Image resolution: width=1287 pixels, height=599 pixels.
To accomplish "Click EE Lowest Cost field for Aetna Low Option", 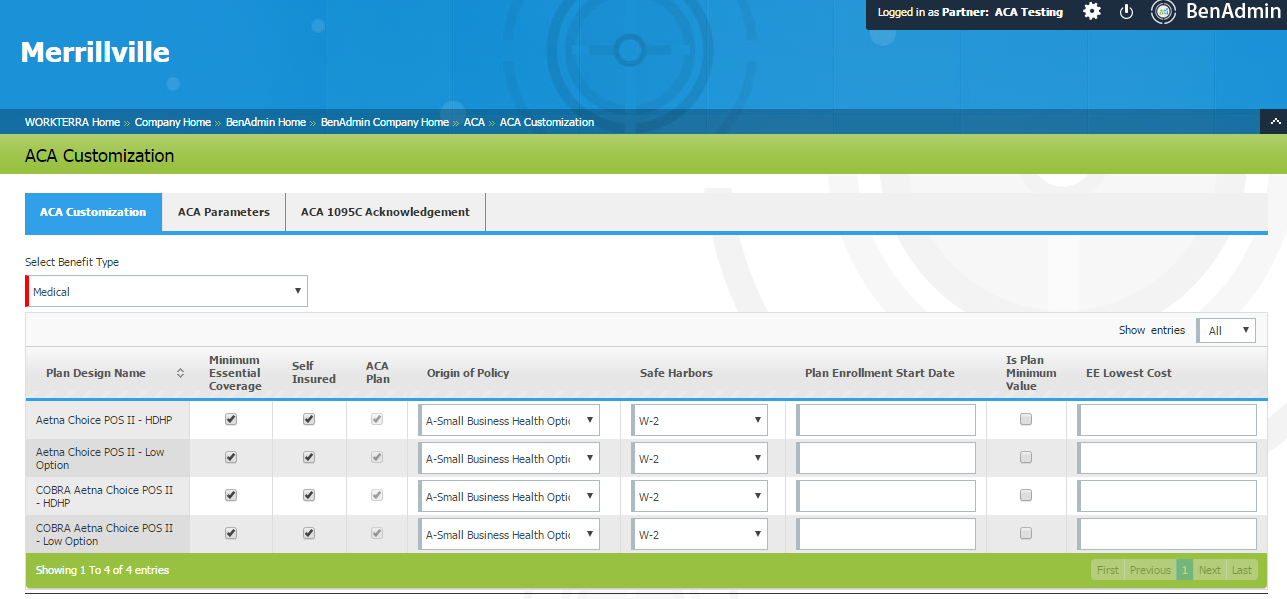I will pyautogui.click(x=1167, y=459).
